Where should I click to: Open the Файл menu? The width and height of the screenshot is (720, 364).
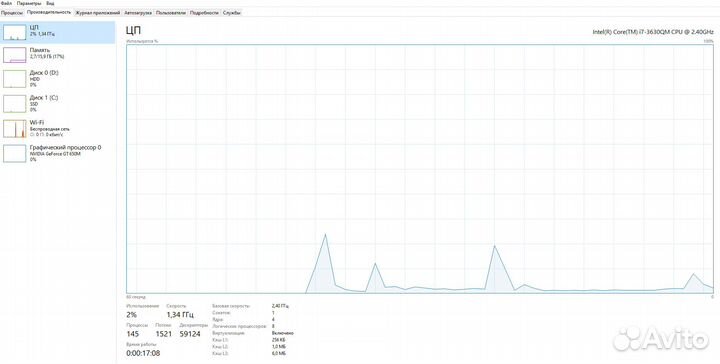point(6,3)
